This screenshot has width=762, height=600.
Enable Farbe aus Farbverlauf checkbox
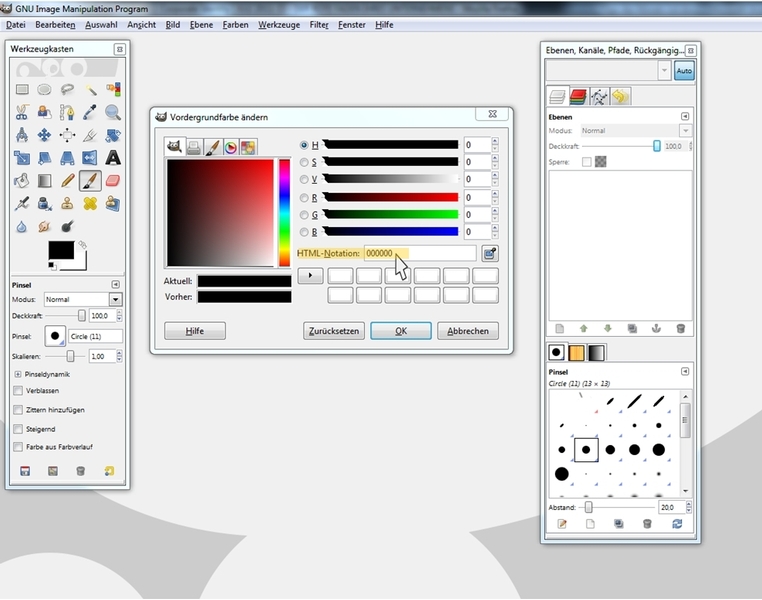click(18, 446)
